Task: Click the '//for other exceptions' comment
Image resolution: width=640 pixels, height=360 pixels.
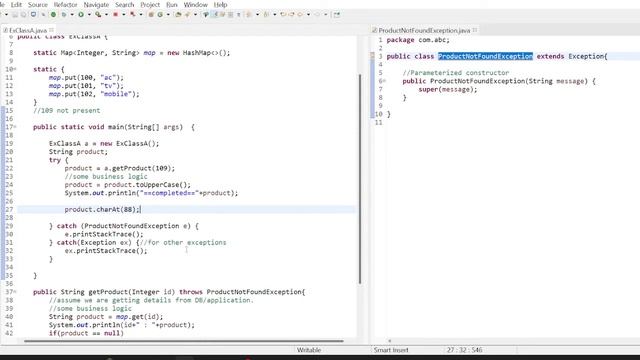Action: (x=183, y=242)
